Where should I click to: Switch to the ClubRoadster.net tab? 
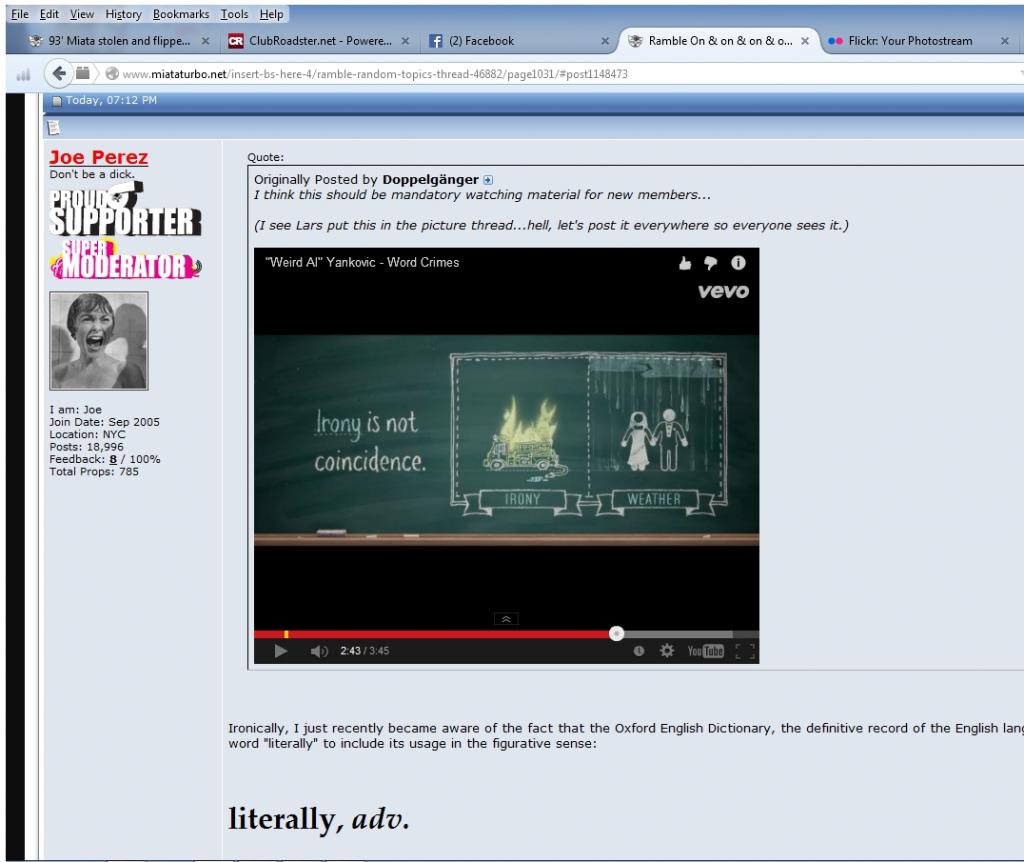[x=320, y=40]
